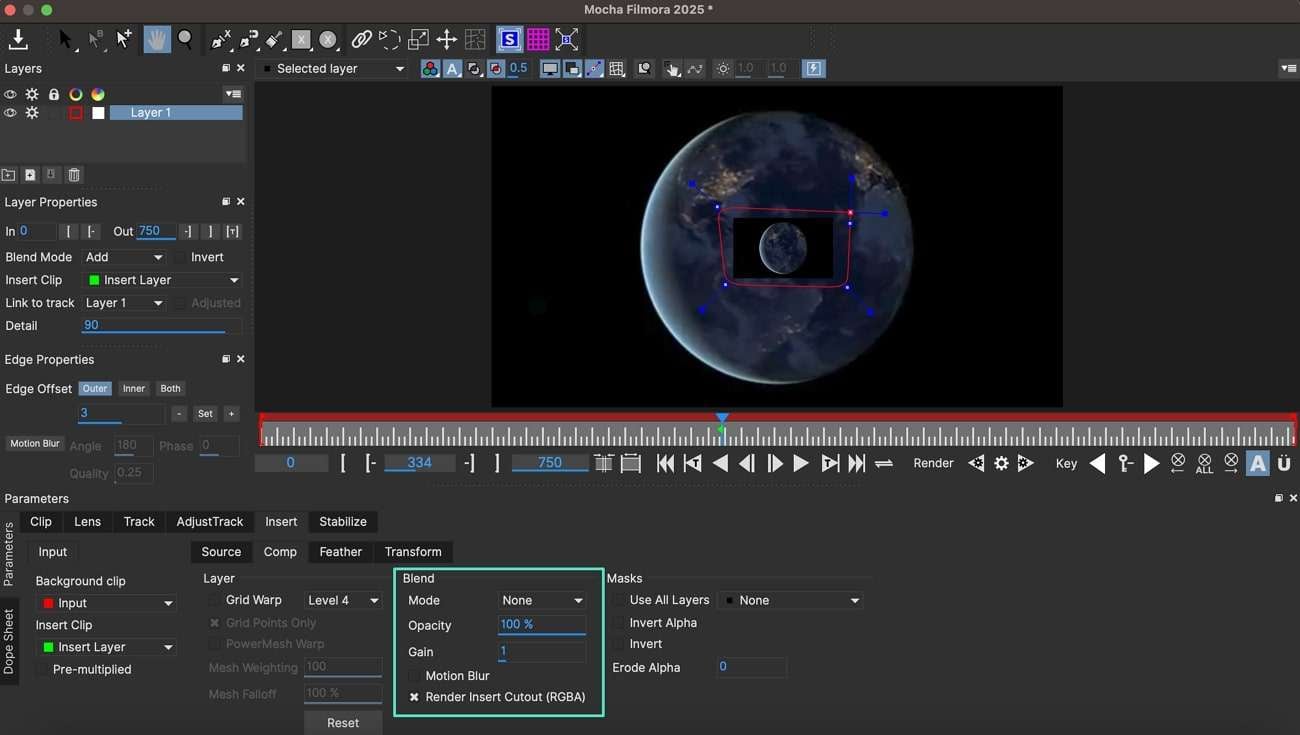Open Grid Warp Level 4 dropdown
This screenshot has height=735, width=1300.
tap(343, 600)
